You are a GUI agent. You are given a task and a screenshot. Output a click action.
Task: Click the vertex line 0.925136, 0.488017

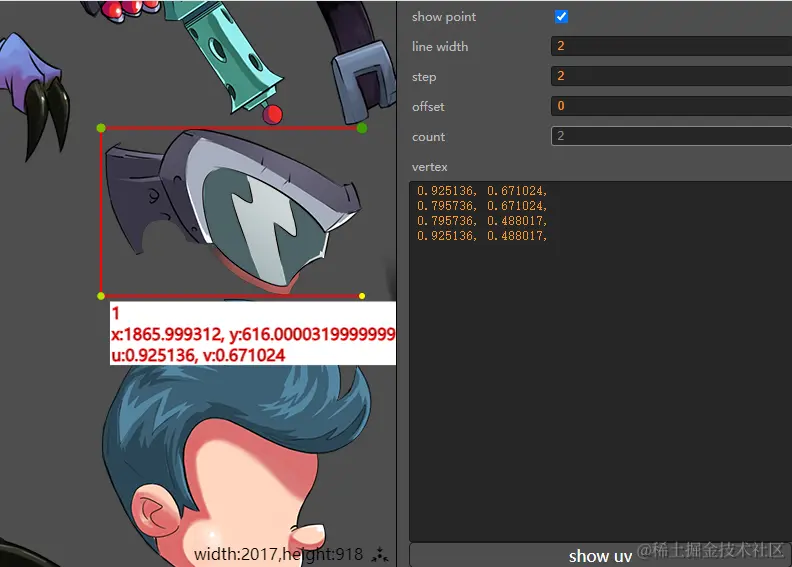coord(482,236)
